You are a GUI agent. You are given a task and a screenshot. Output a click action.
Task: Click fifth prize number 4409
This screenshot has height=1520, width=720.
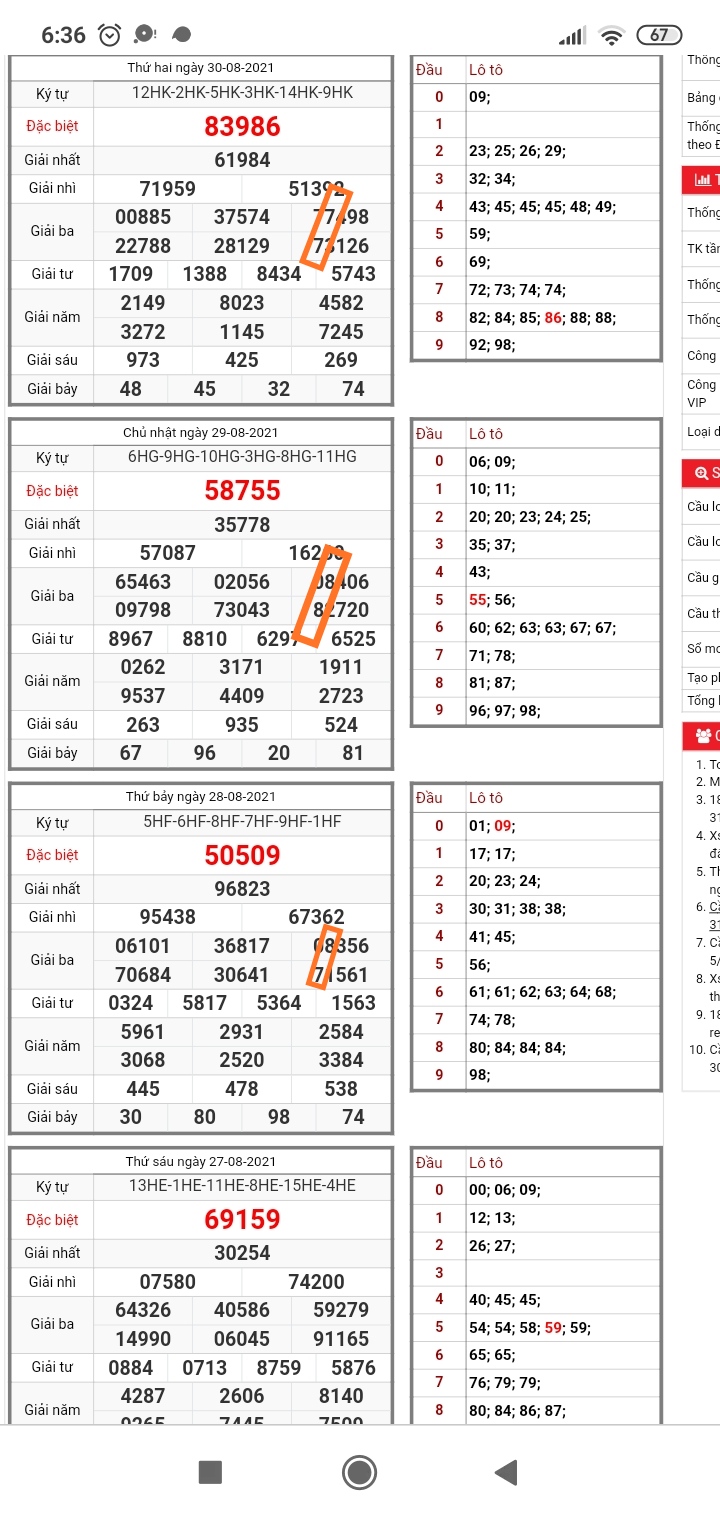click(242, 696)
